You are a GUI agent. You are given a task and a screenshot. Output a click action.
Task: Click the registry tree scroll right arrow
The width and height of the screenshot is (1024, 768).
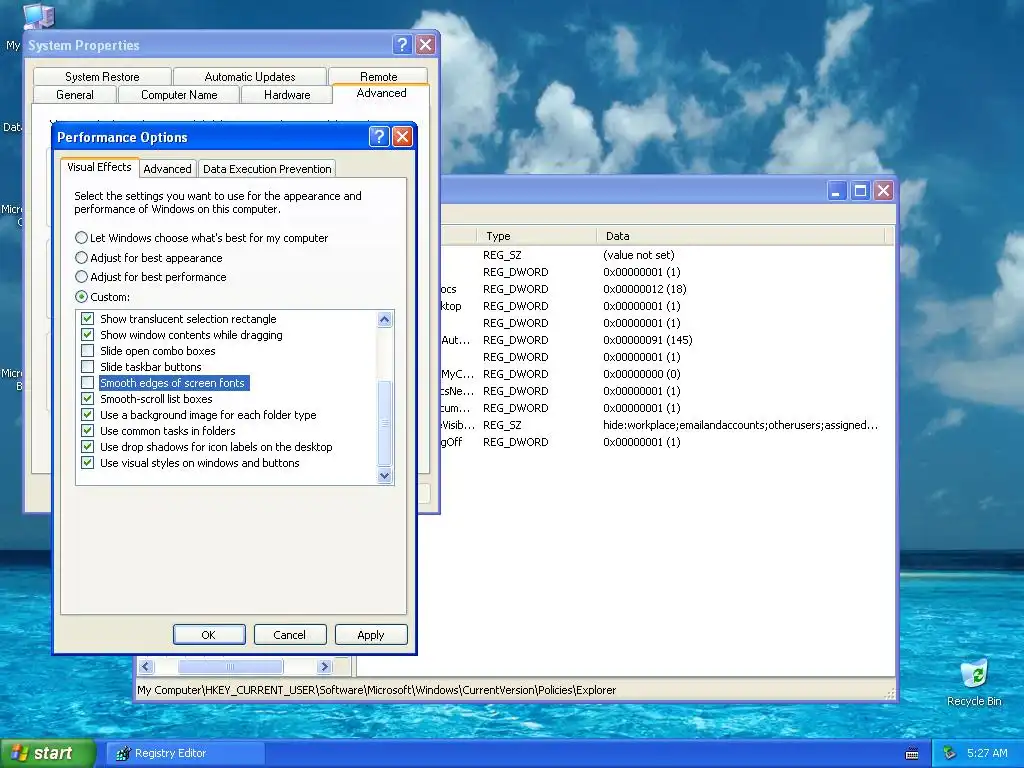pyautogui.click(x=325, y=667)
